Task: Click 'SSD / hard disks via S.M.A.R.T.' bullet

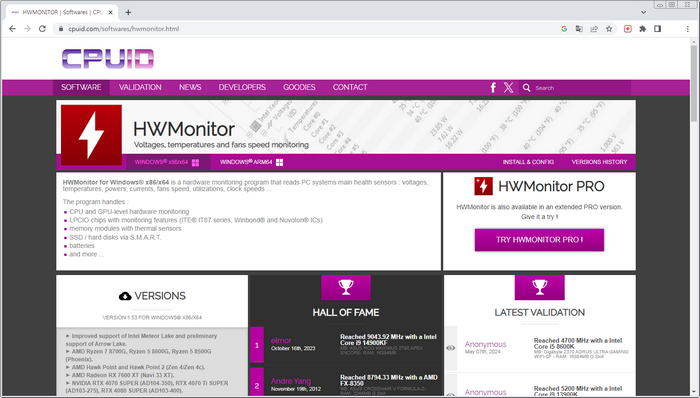Action: coord(115,237)
